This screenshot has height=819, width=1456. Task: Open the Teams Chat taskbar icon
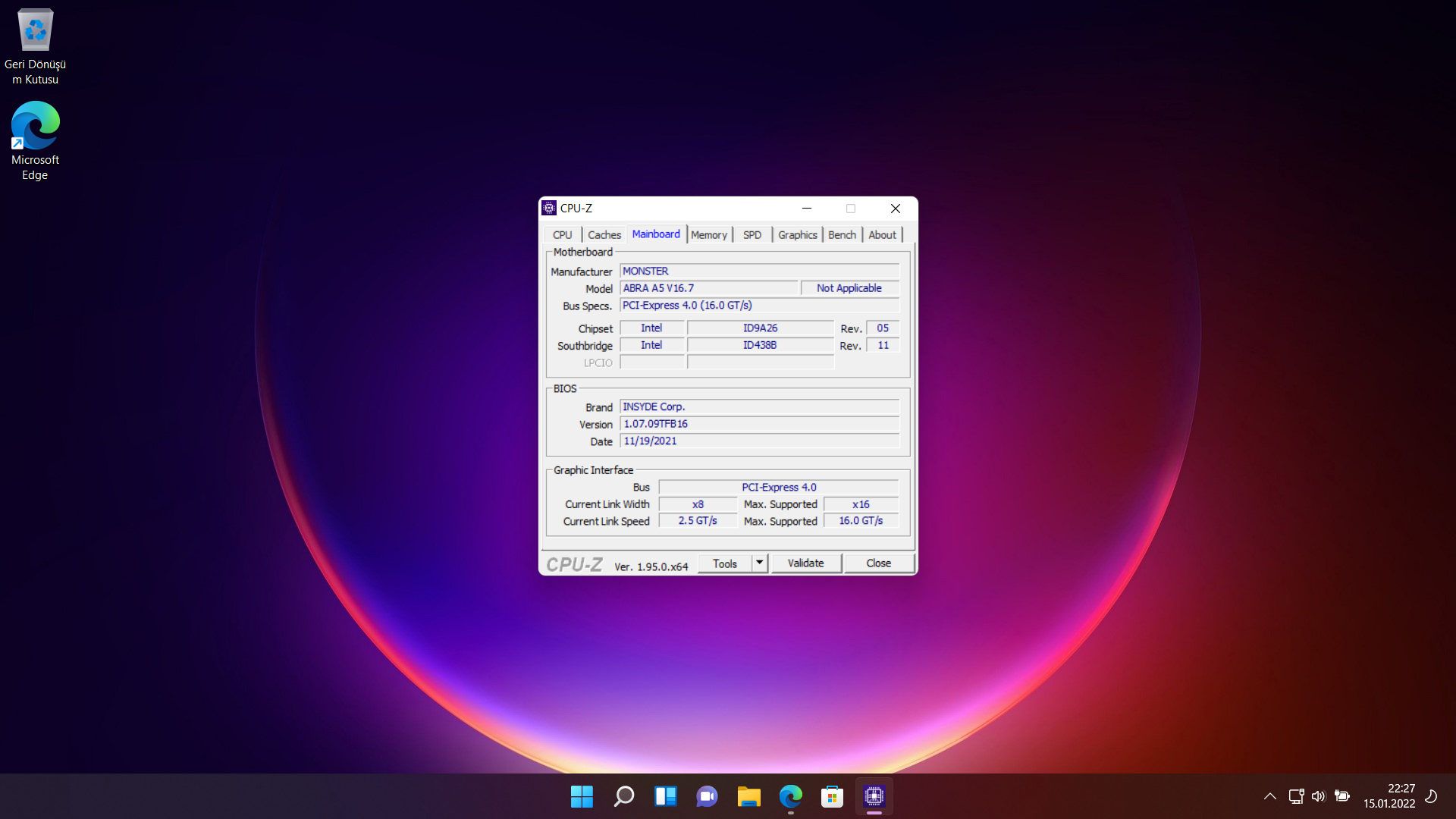(707, 796)
